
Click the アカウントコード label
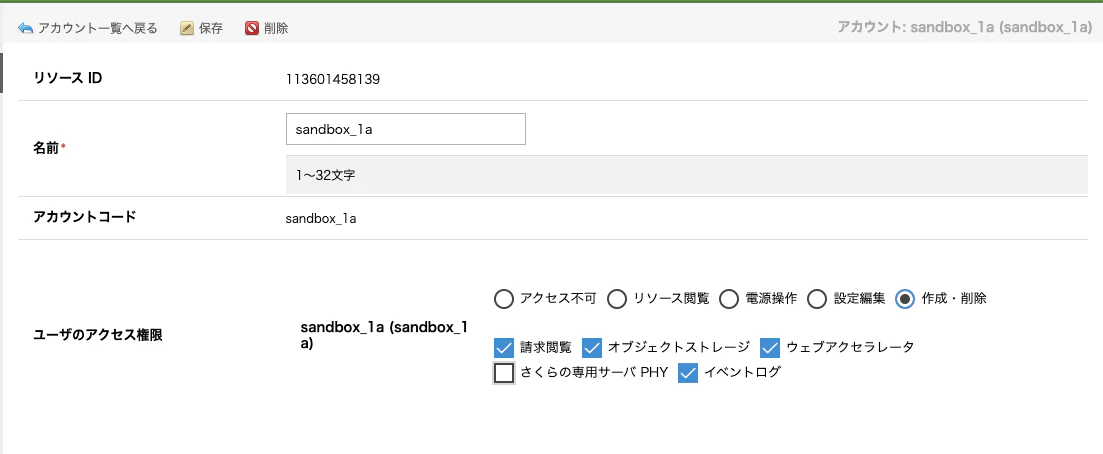[x=84, y=217]
